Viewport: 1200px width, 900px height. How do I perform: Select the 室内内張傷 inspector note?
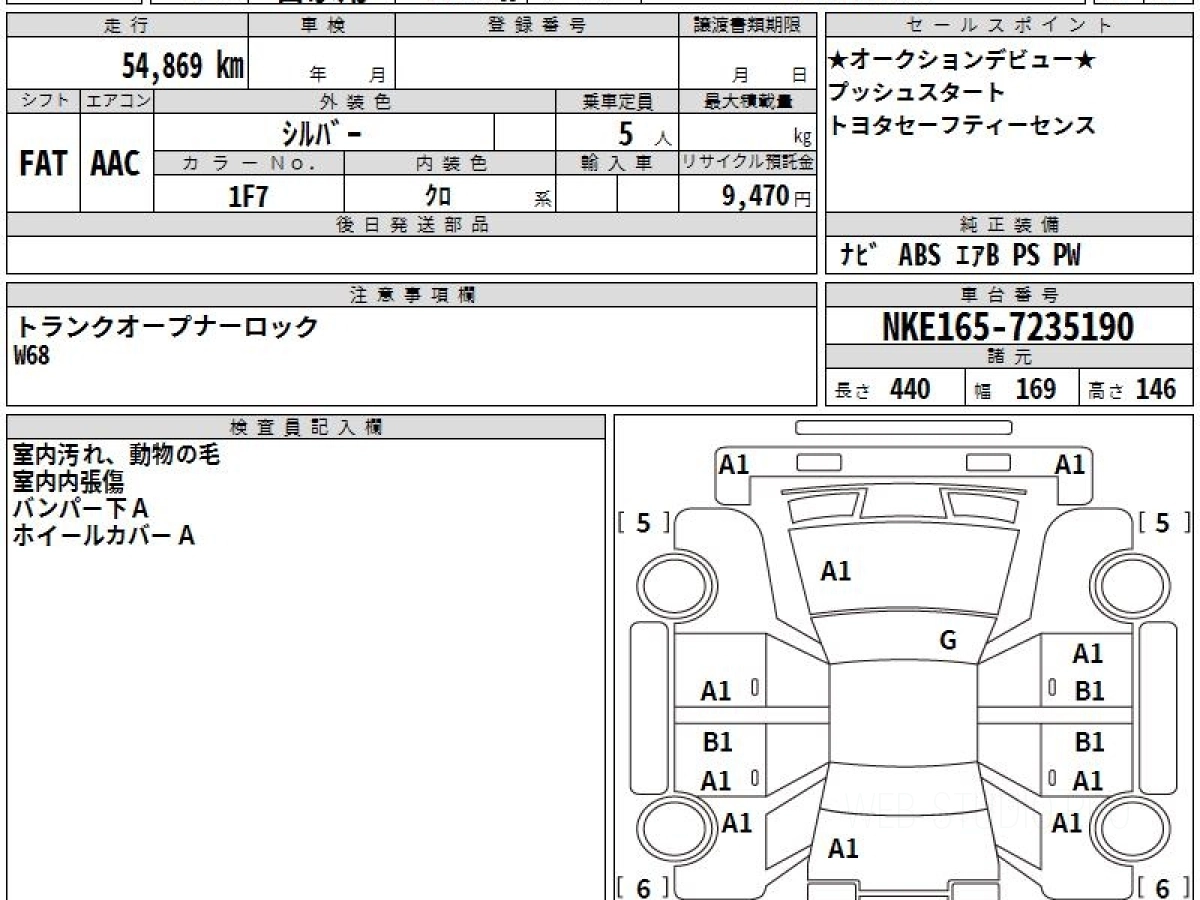(x=68, y=482)
